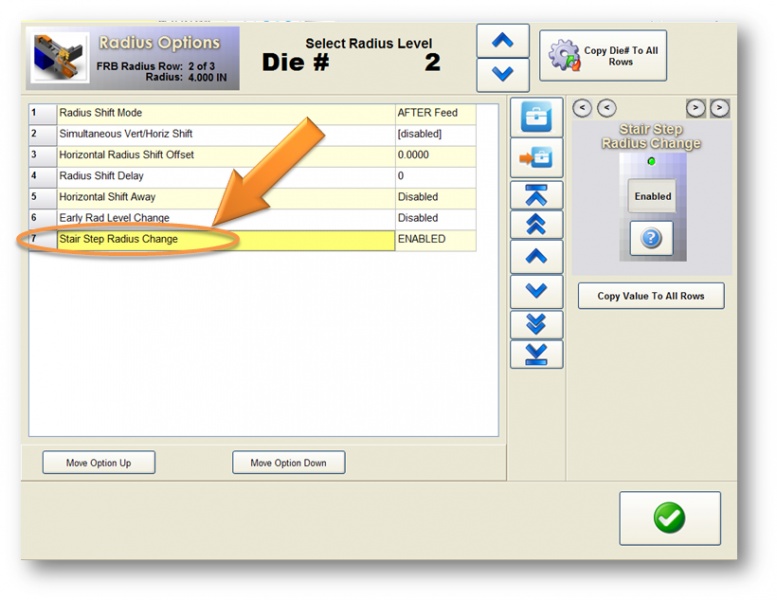
Task: Select the Horizontal Shift Away row
Action: 225,197
